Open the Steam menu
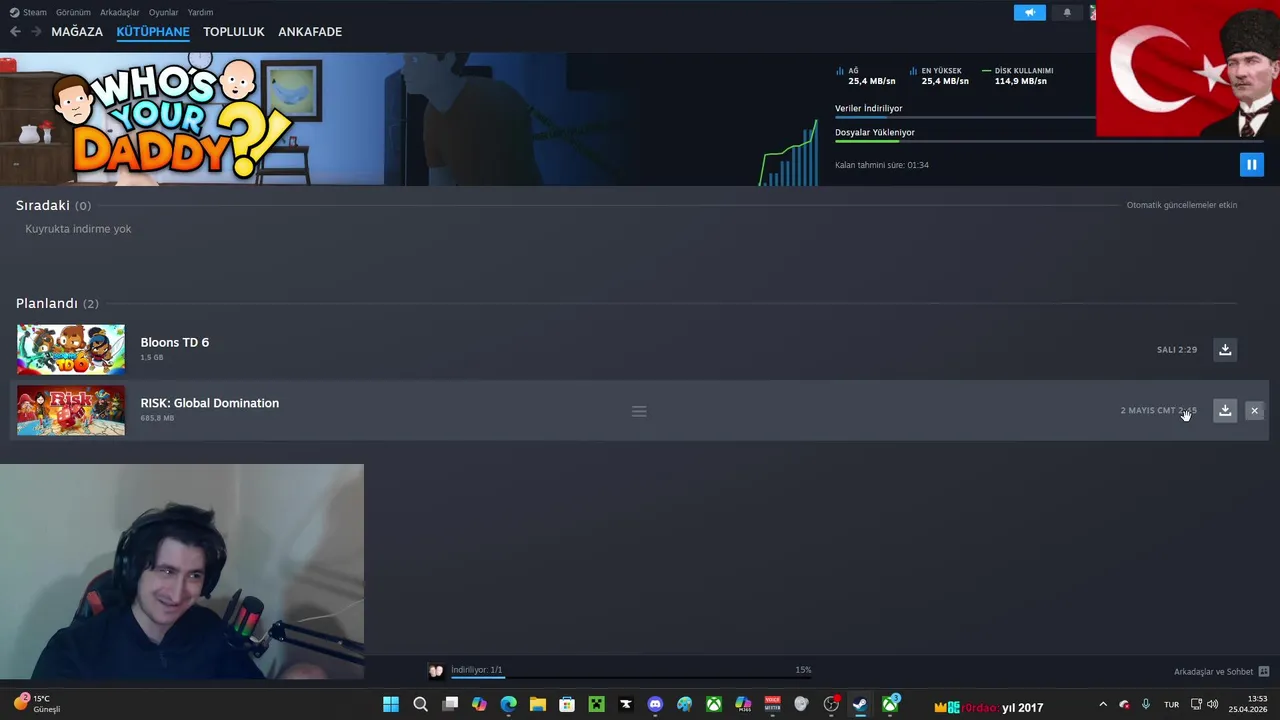This screenshot has width=1280, height=720. [x=29, y=13]
